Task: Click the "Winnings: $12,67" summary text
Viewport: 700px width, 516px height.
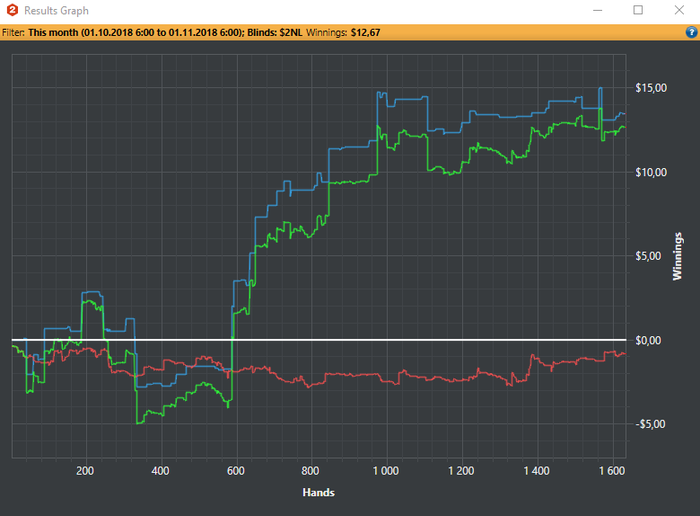Action: 343,33
